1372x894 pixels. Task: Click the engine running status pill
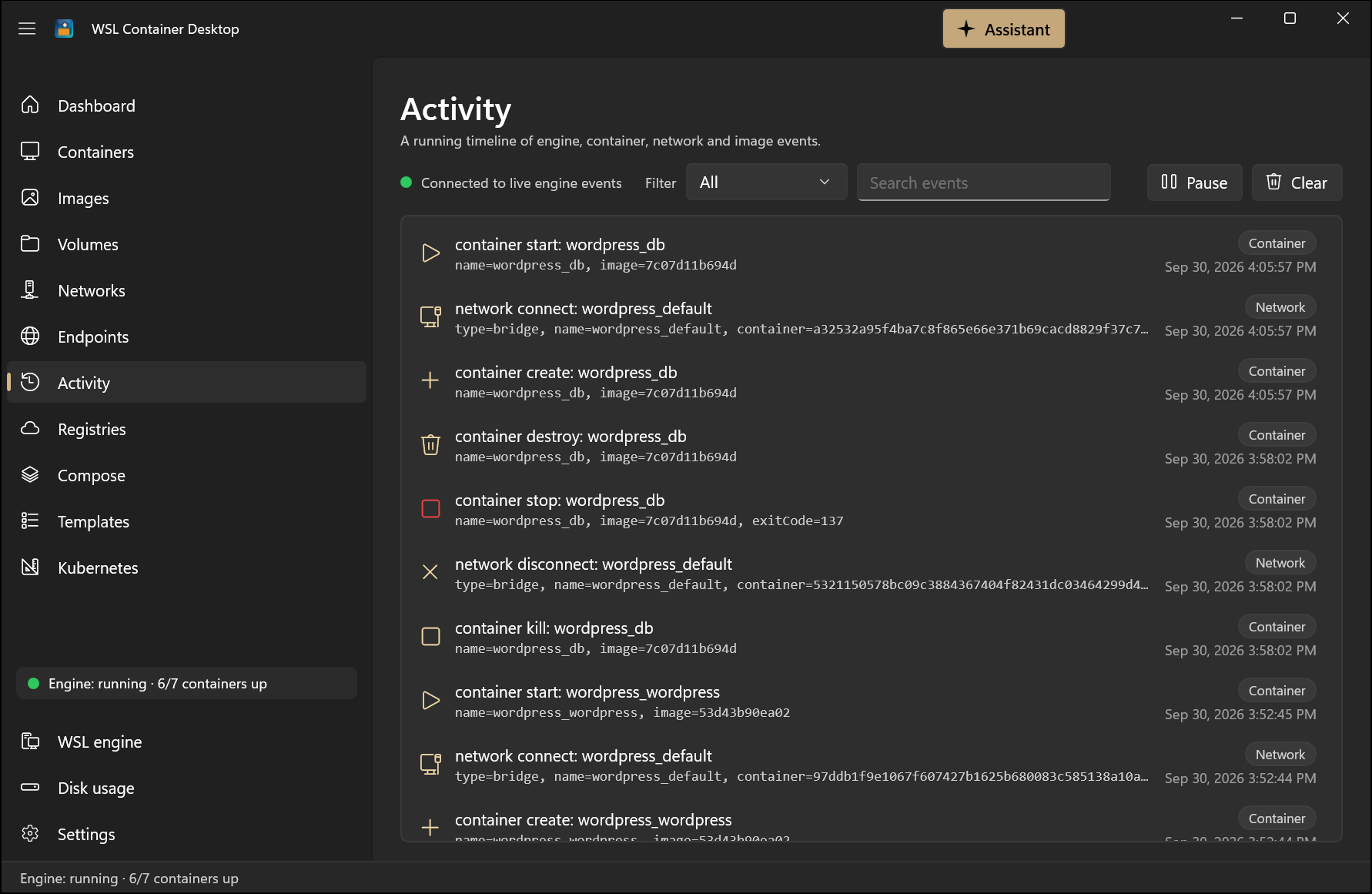coord(186,683)
